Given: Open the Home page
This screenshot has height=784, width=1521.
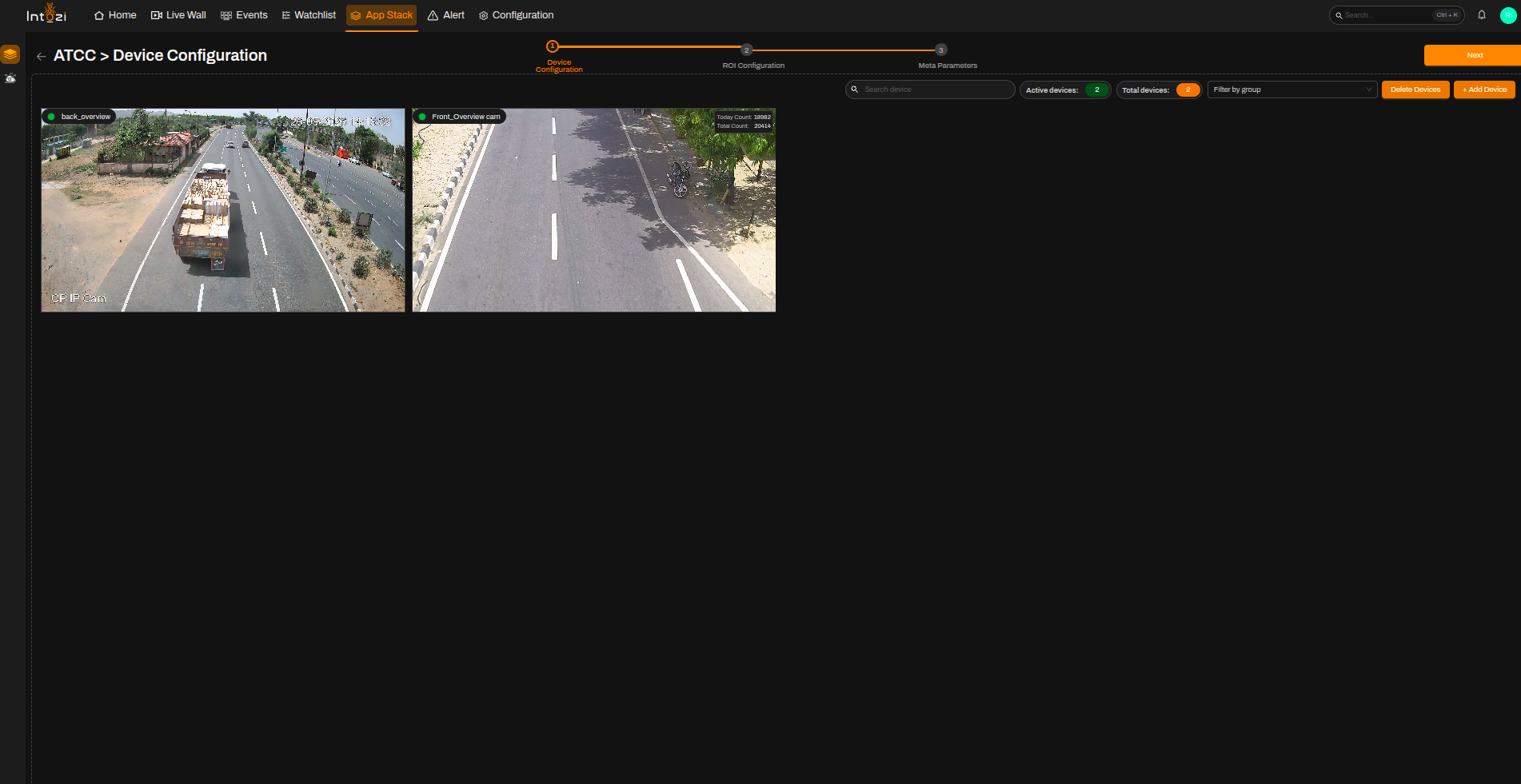Looking at the screenshot, I should point(115,15).
